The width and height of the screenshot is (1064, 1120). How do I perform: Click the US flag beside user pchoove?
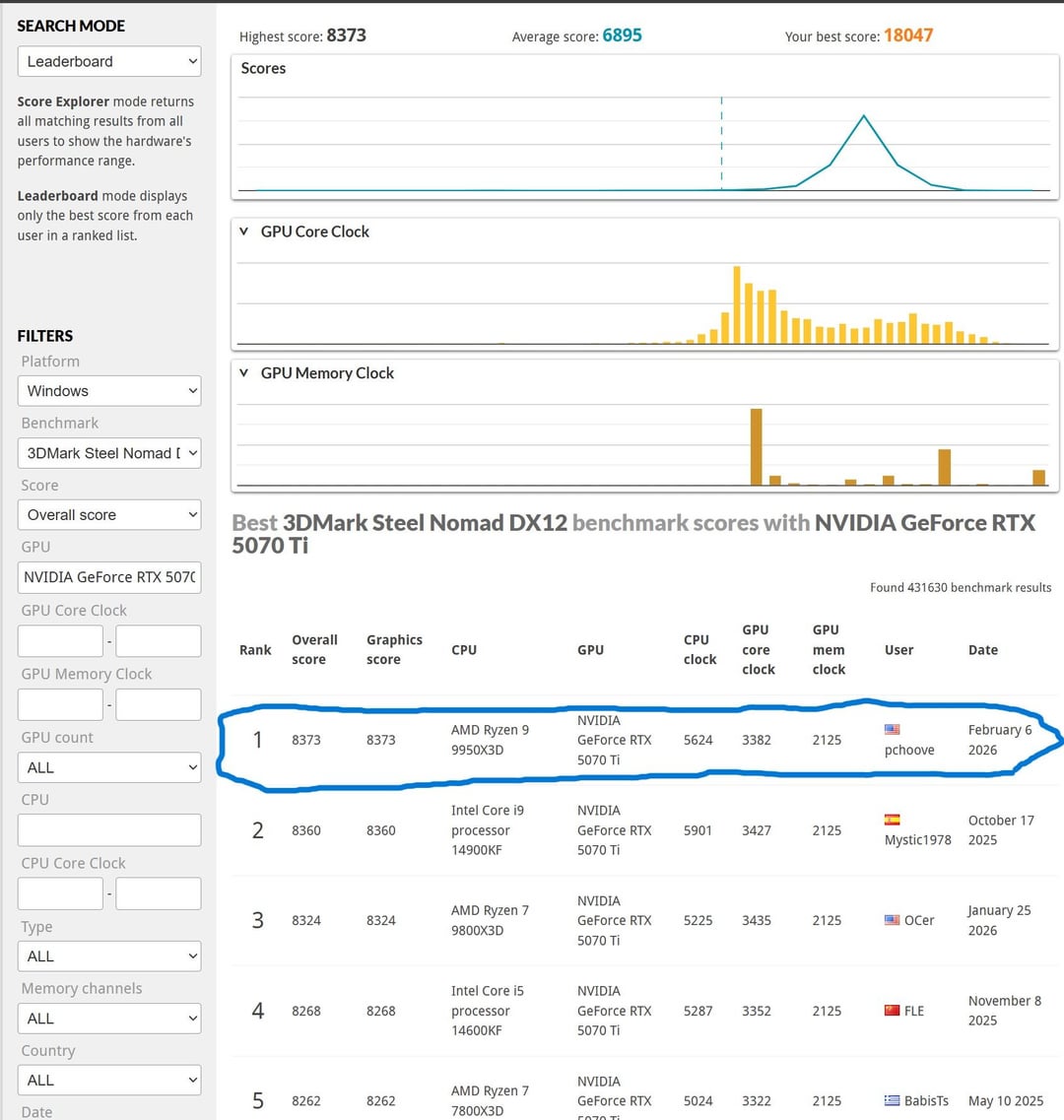click(x=893, y=730)
